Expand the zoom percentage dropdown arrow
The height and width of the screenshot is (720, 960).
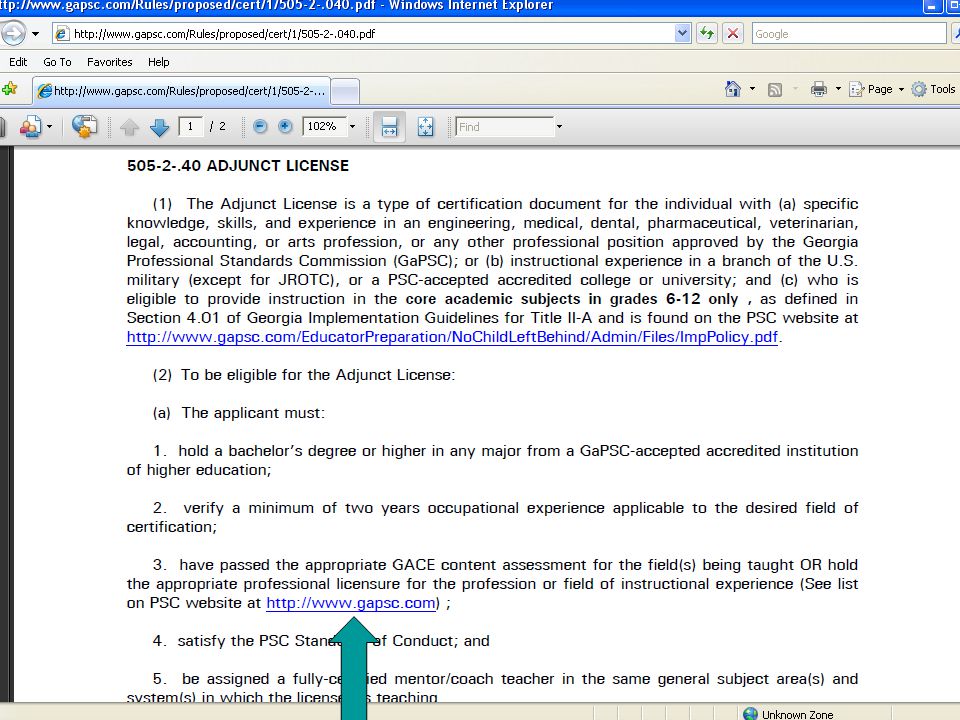[x=352, y=127]
